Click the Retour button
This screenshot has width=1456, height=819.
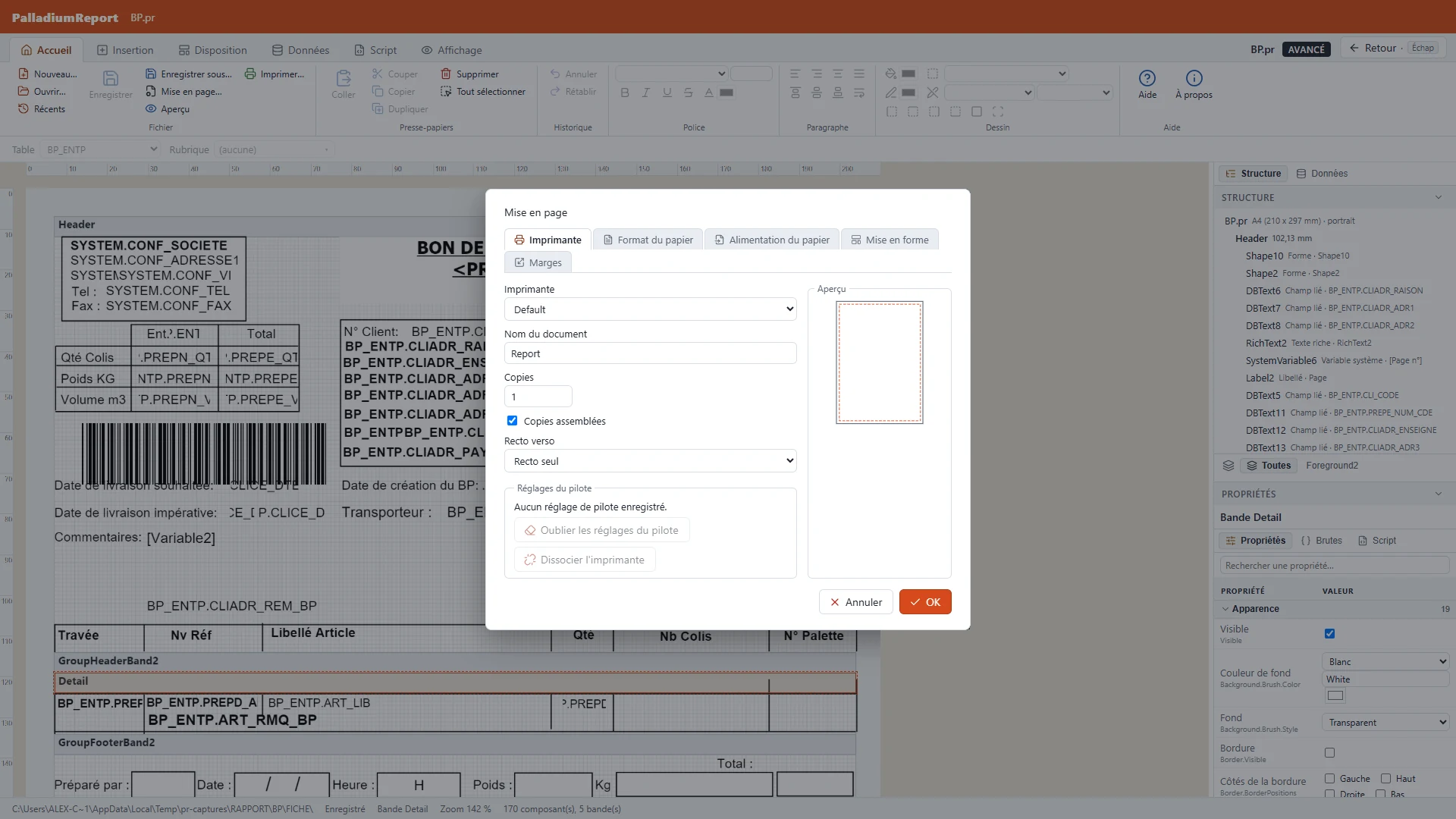(1393, 48)
